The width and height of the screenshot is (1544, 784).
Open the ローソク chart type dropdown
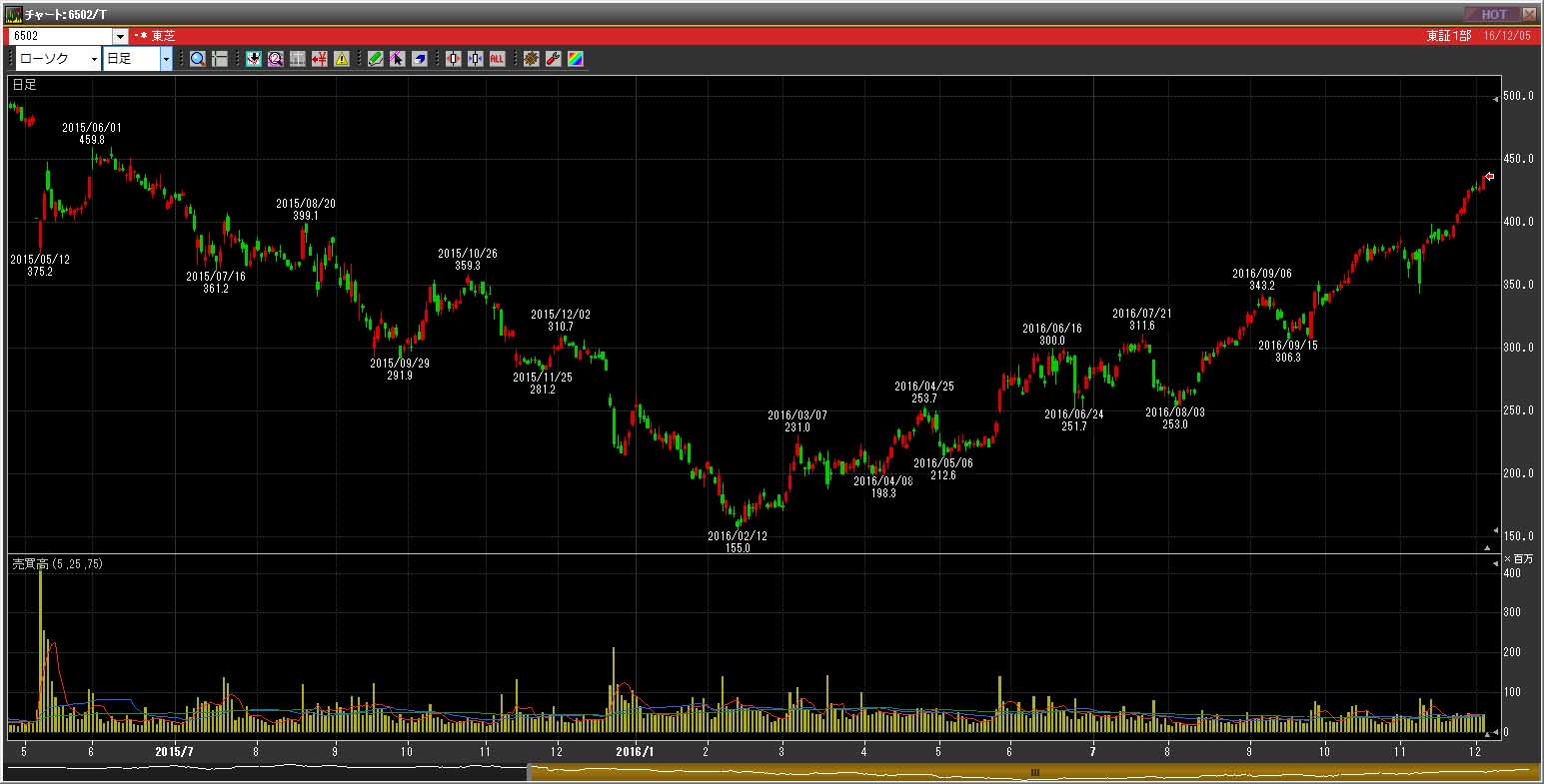(x=58, y=59)
